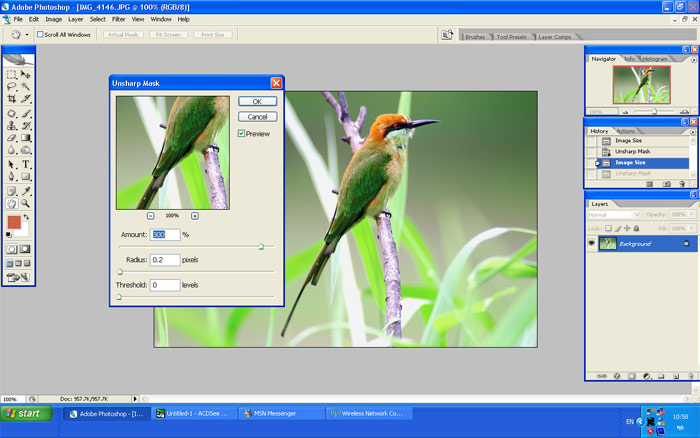Image resolution: width=700 pixels, height=438 pixels.
Task: Click the Print Size button
Action: 212,34
